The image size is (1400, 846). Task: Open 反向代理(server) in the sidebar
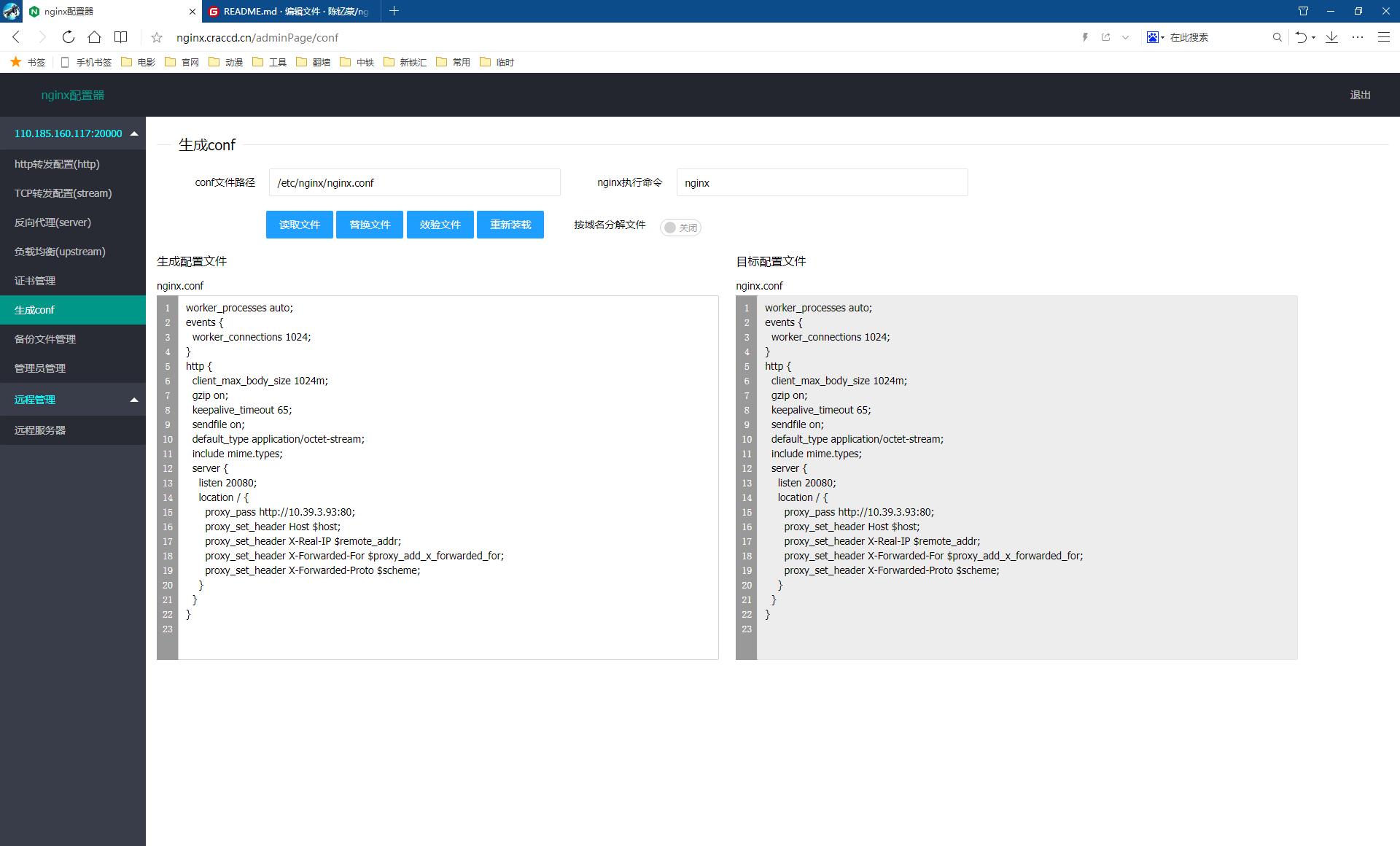click(x=73, y=222)
